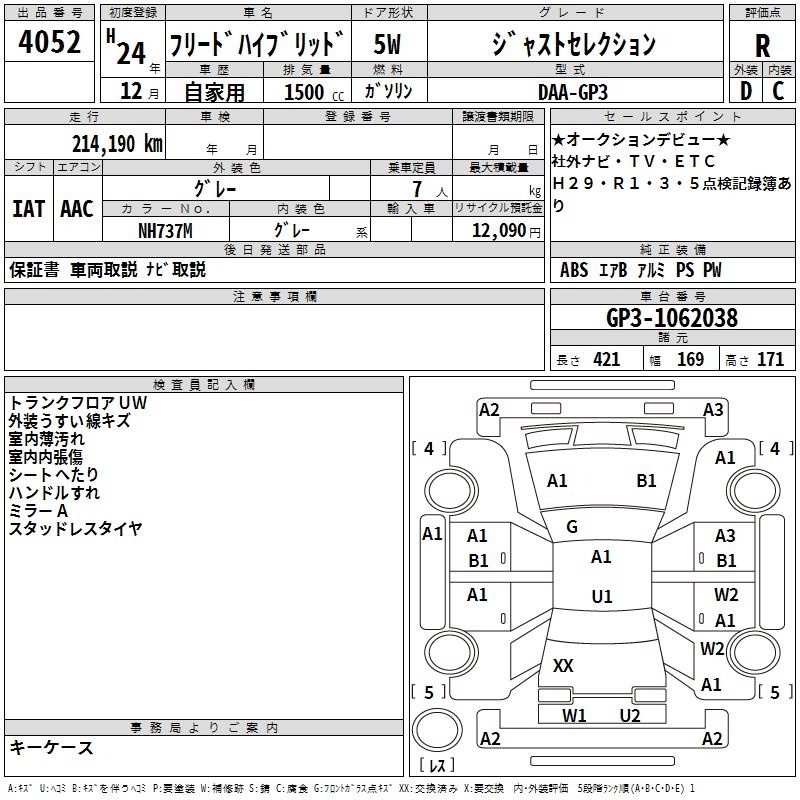Image resolution: width=800 pixels, height=800 pixels.
Task: Select the A3 marker at the front corner
Action: click(712, 409)
